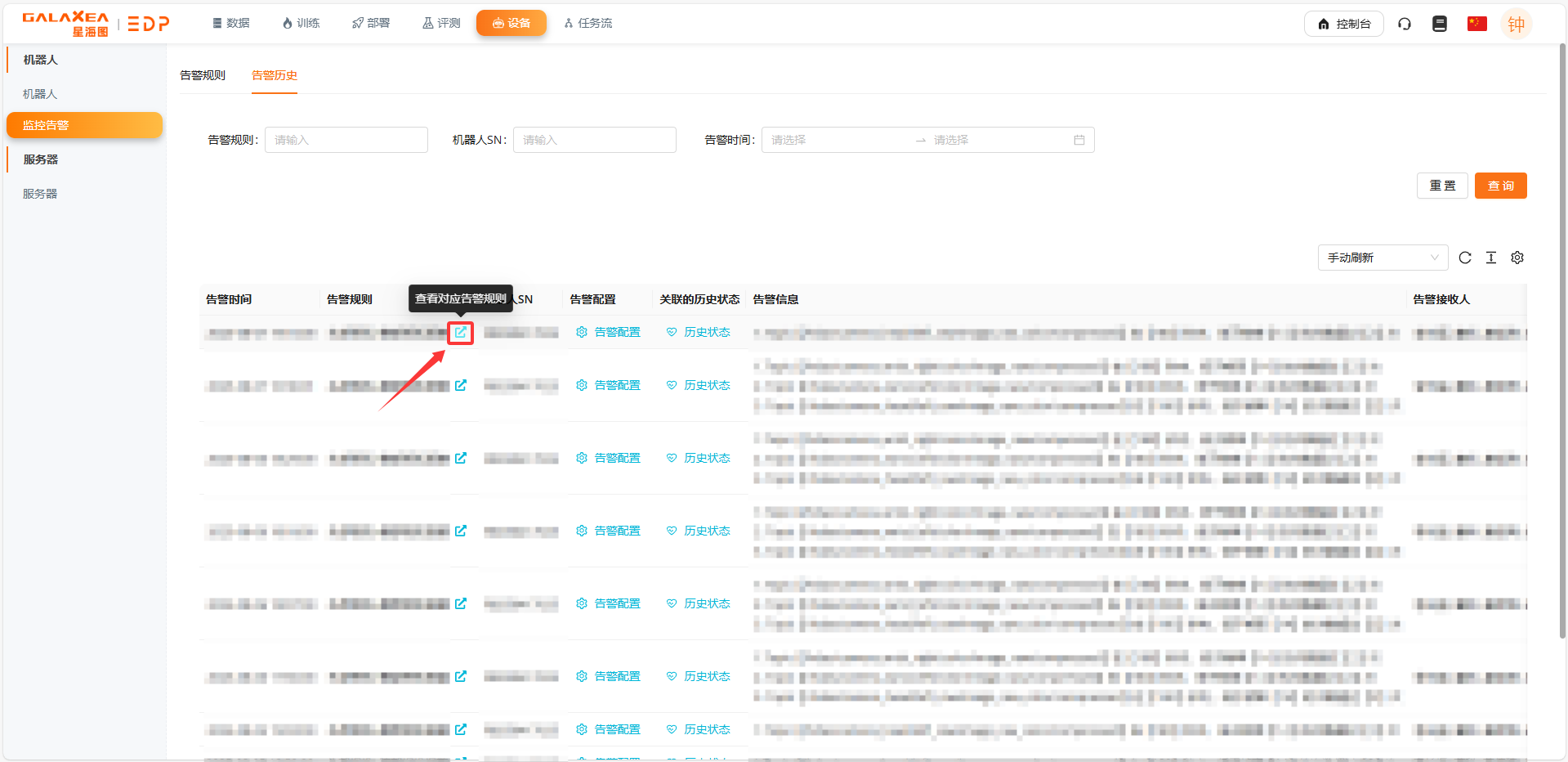The width and height of the screenshot is (1568, 762).
Task: Switch to the 告警规则 tab
Action: [x=203, y=75]
